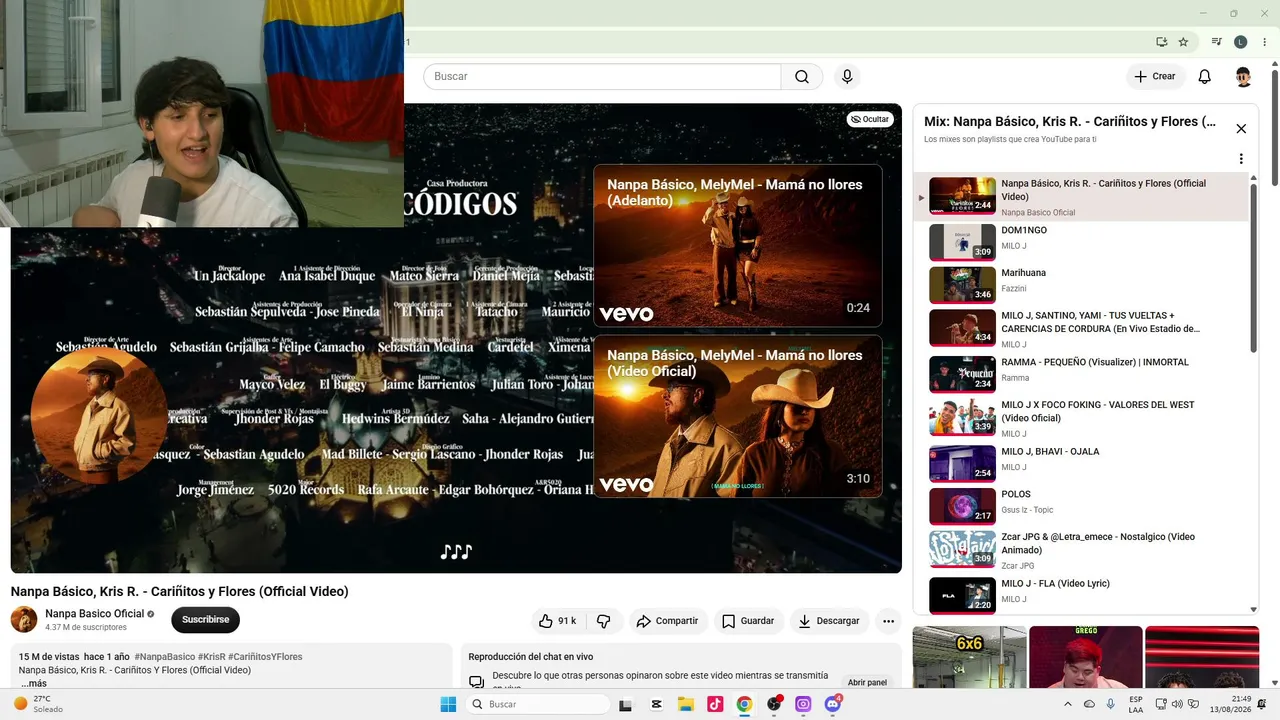Open end-screen card Mamá no llores (Video Oficial)

(738, 416)
